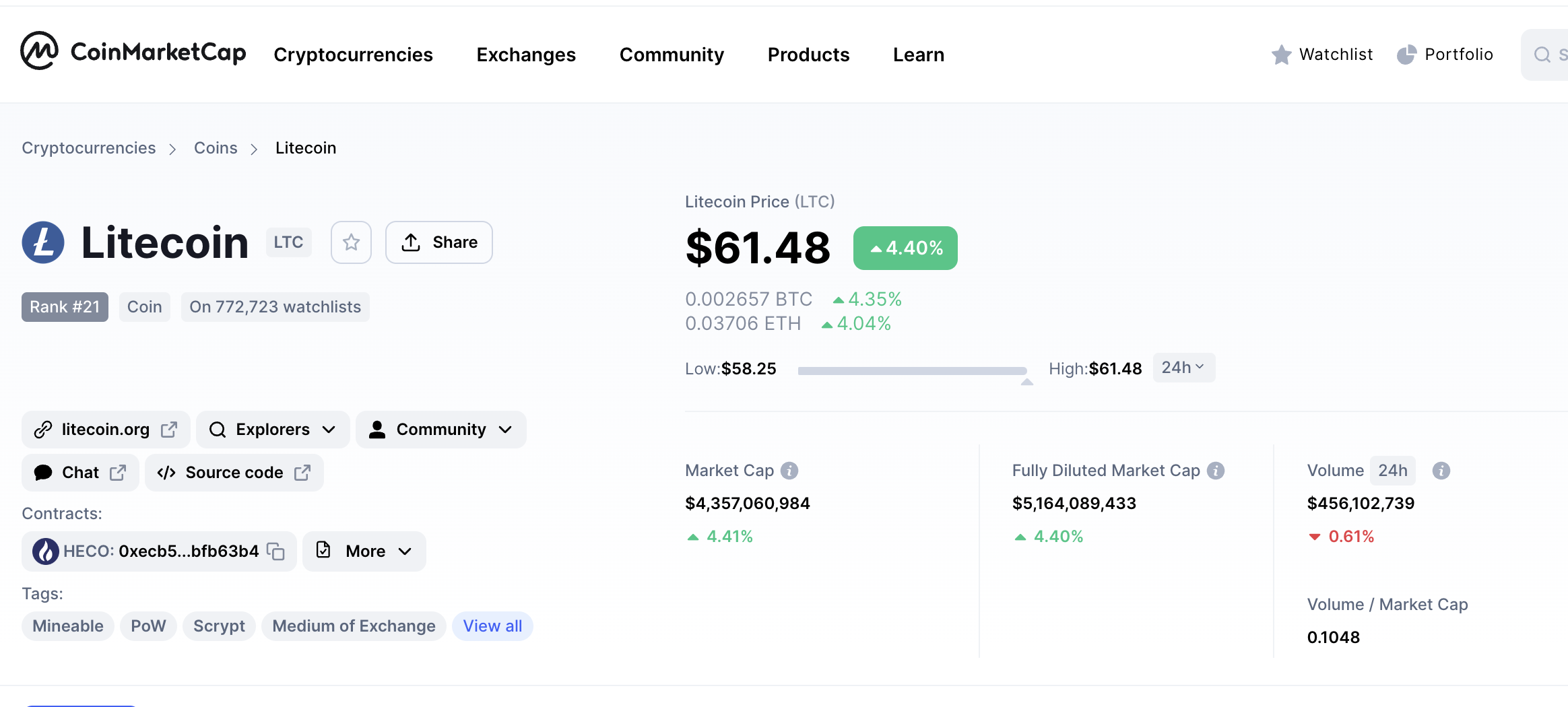Click the Portfolio pie chart icon
Viewport: 1568px width, 707px height.
(x=1407, y=54)
